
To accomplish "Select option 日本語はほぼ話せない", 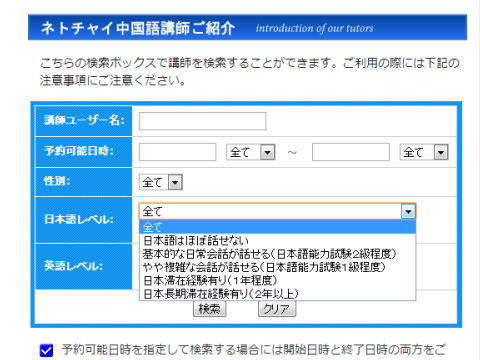I will (277, 240).
